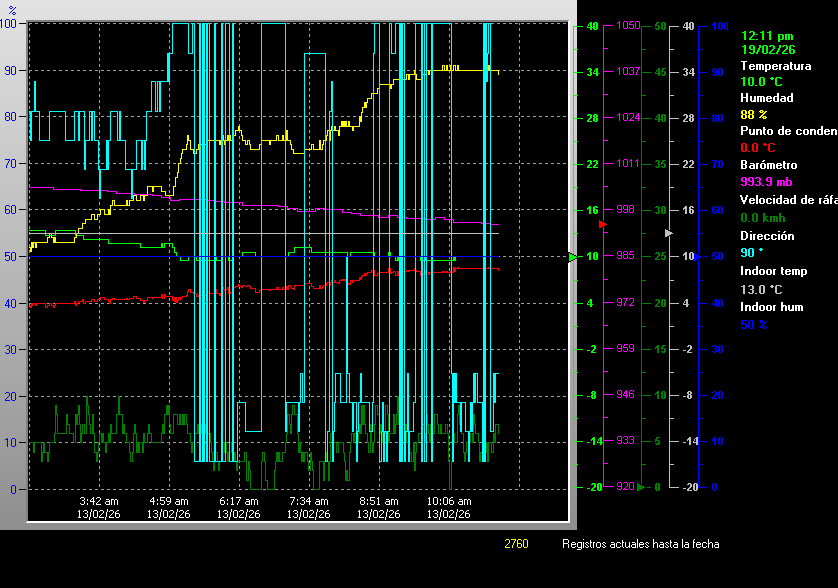Click the 3:42 am time axis label
Image resolution: width=838 pixels, height=588 pixels.
(99, 501)
